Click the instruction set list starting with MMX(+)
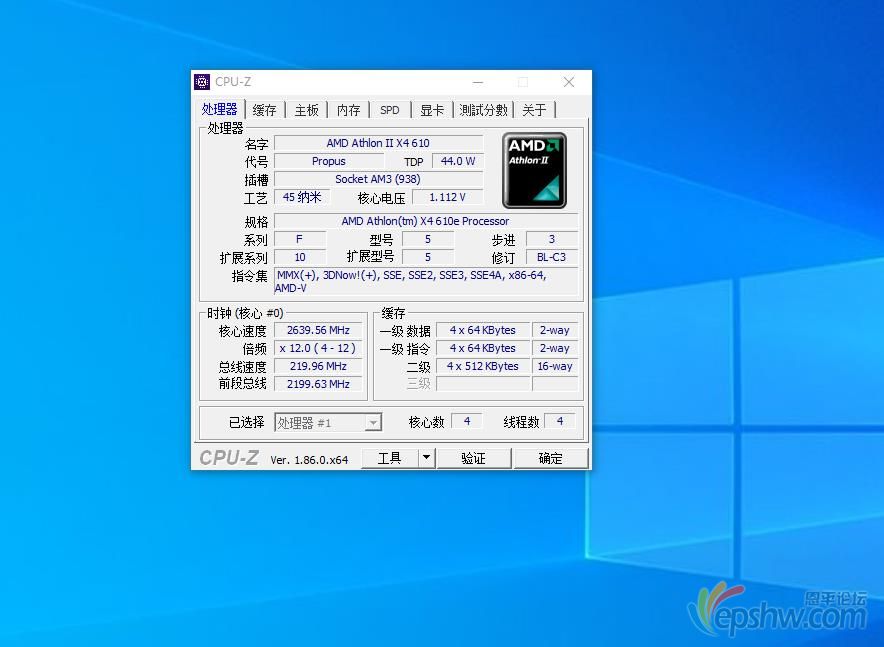The width and height of the screenshot is (884, 647). (426, 281)
